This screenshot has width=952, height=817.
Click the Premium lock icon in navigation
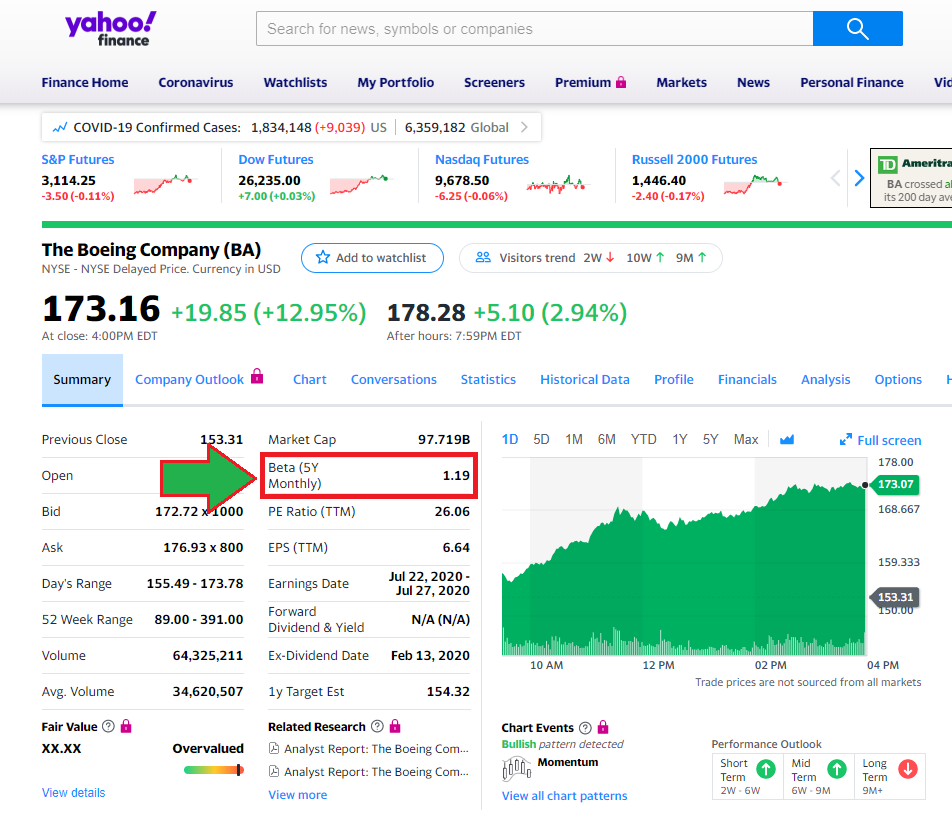pyautogui.click(x=620, y=82)
